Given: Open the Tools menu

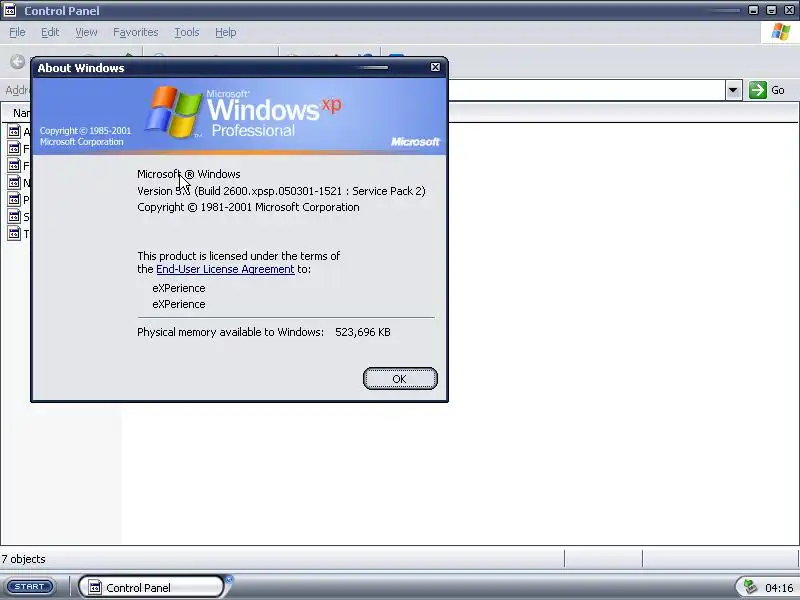Looking at the screenshot, I should coord(187,32).
